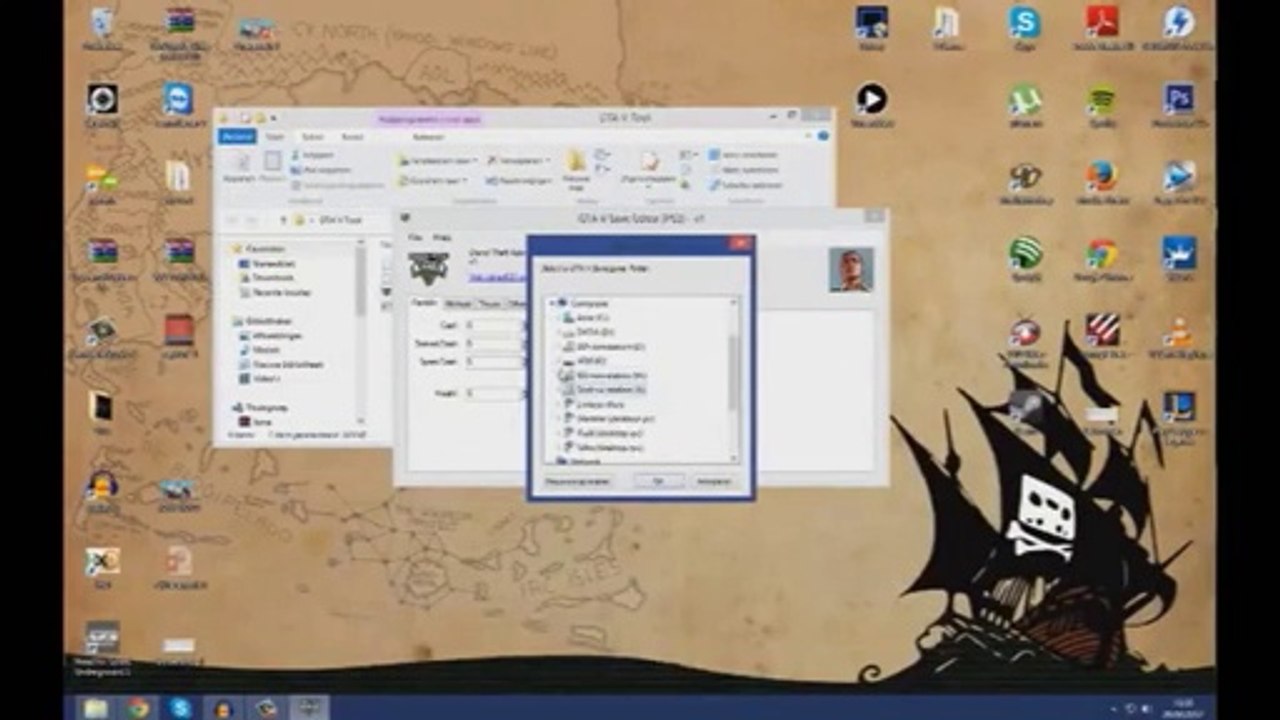
Task: Switch to the Delen ribbon tab
Action: pyautogui.click(x=313, y=137)
